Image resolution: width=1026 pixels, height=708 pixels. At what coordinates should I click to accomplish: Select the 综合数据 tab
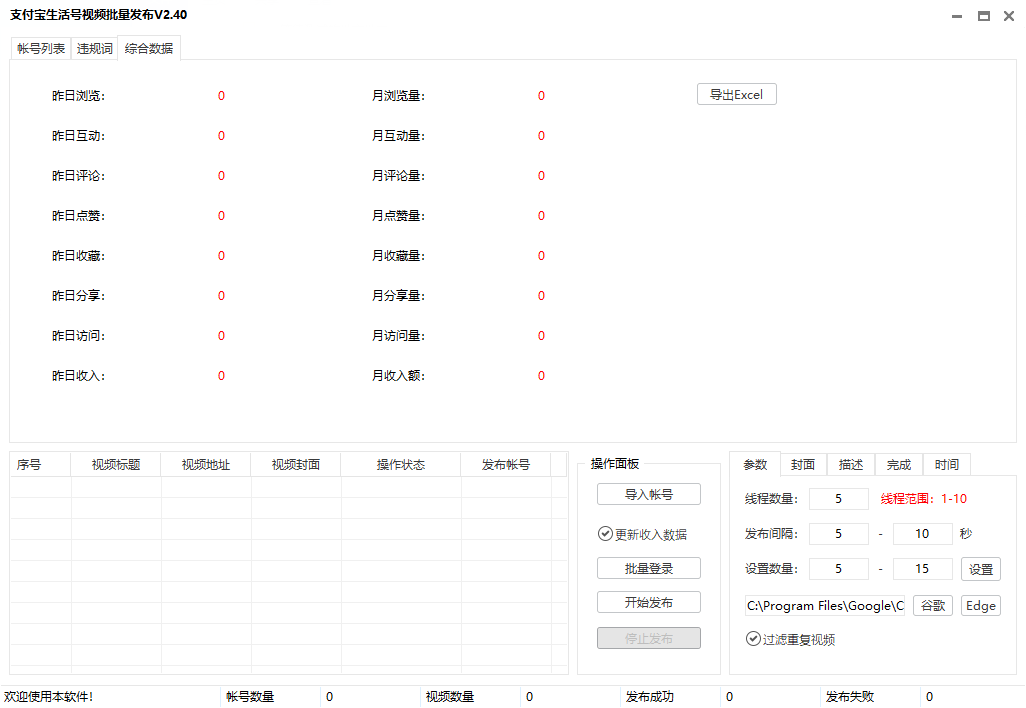coord(149,48)
